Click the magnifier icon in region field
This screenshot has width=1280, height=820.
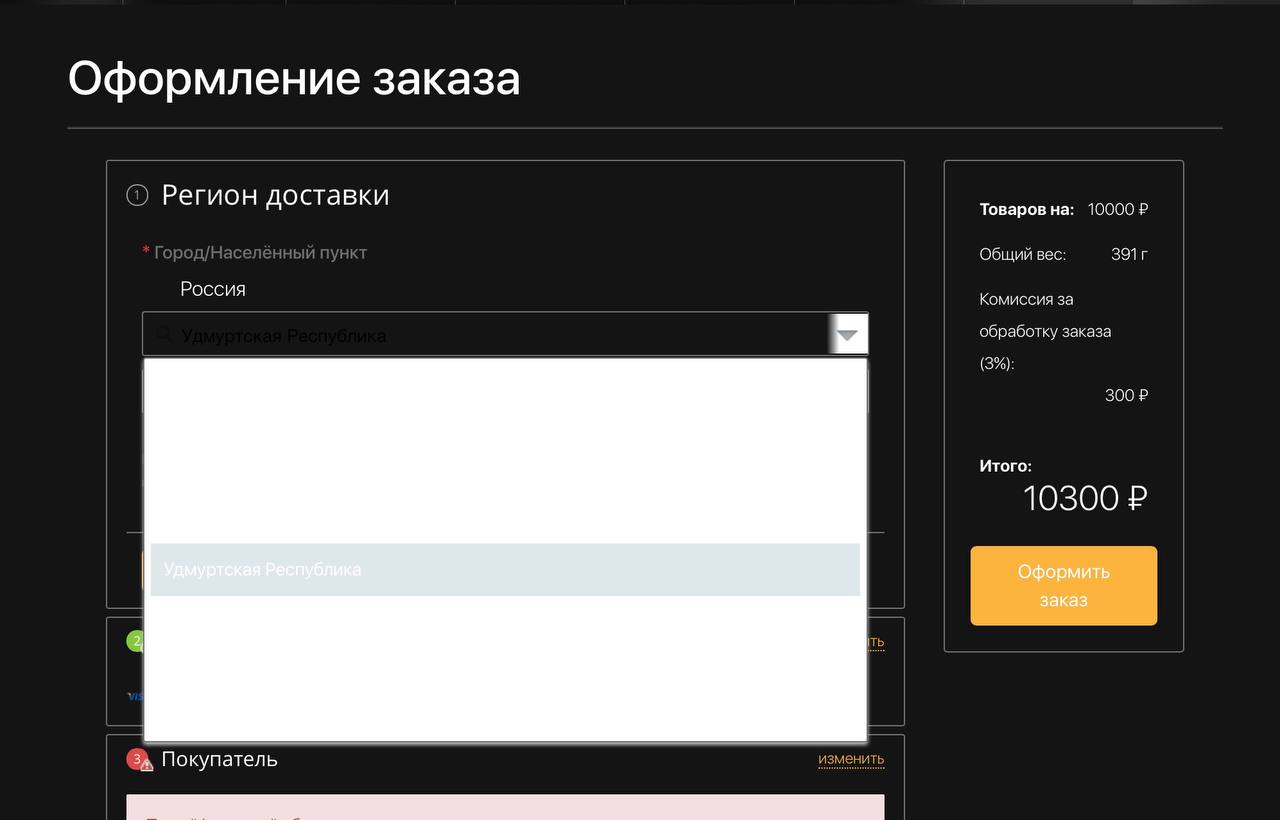tap(165, 335)
